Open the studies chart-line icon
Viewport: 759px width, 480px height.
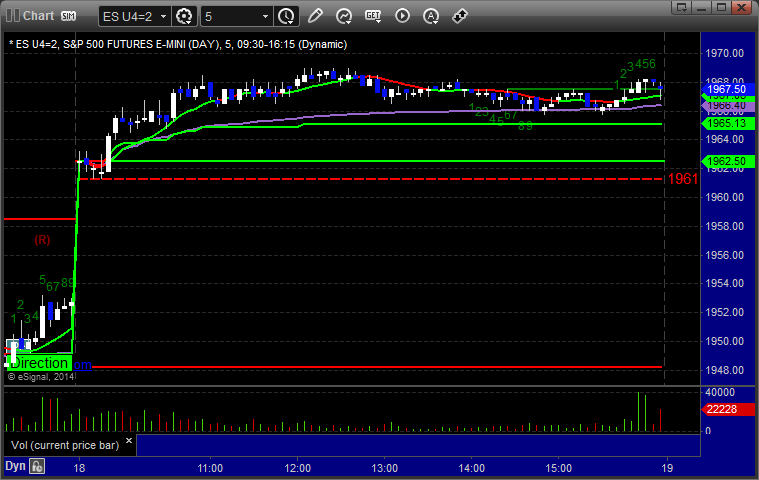(x=344, y=16)
